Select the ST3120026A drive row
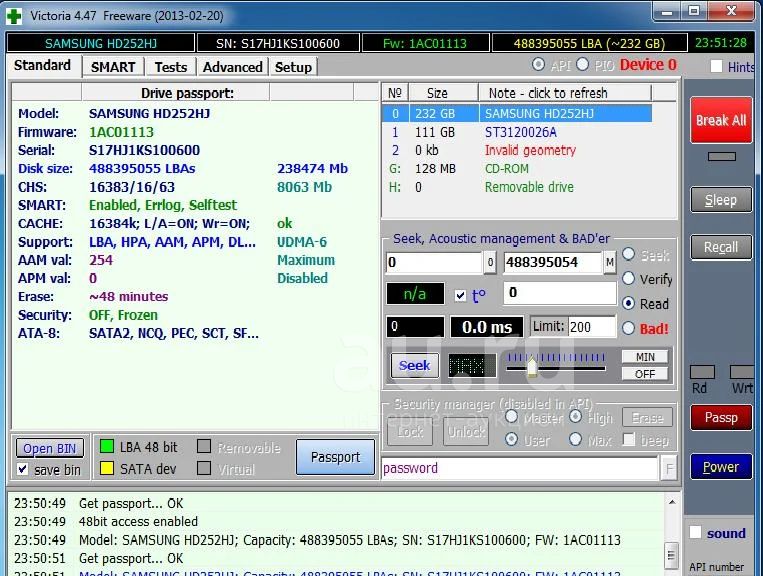763x576 pixels. coord(517,132)
